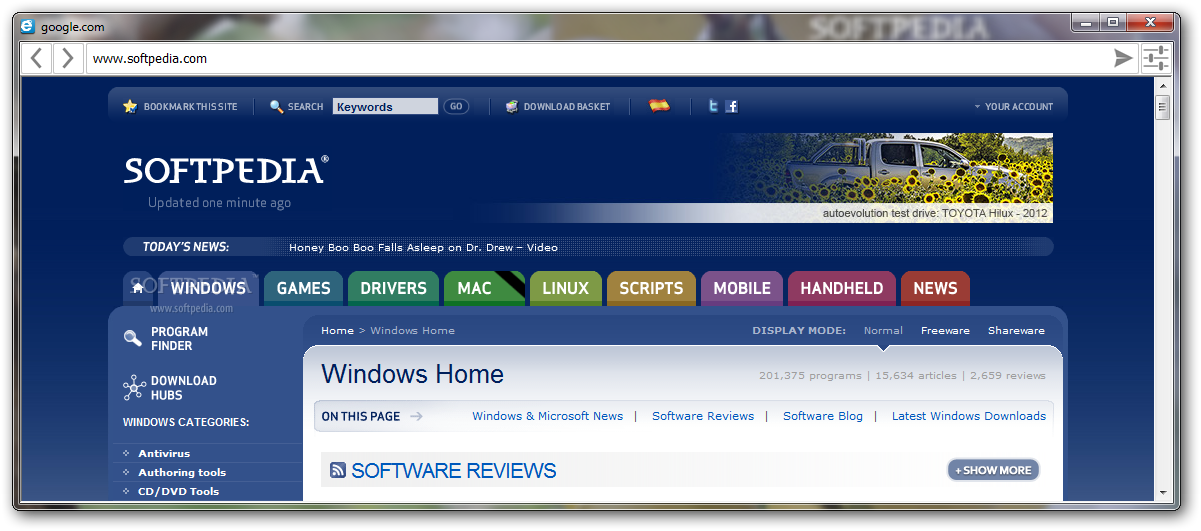Open Softpedia's Facebook icon
The height and width of the screenshot is (531, 1201).
pos(732,106)
